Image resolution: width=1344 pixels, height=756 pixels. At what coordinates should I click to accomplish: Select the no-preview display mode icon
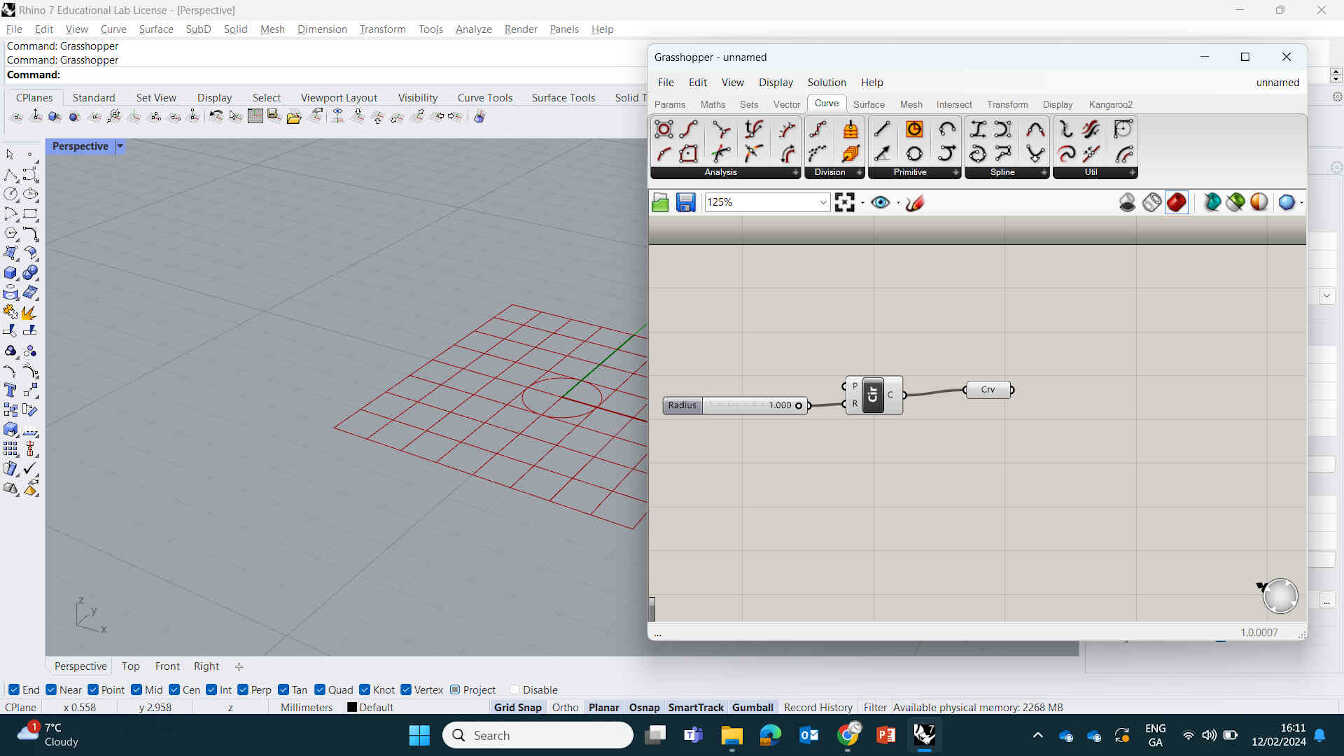pos(1127,203)
